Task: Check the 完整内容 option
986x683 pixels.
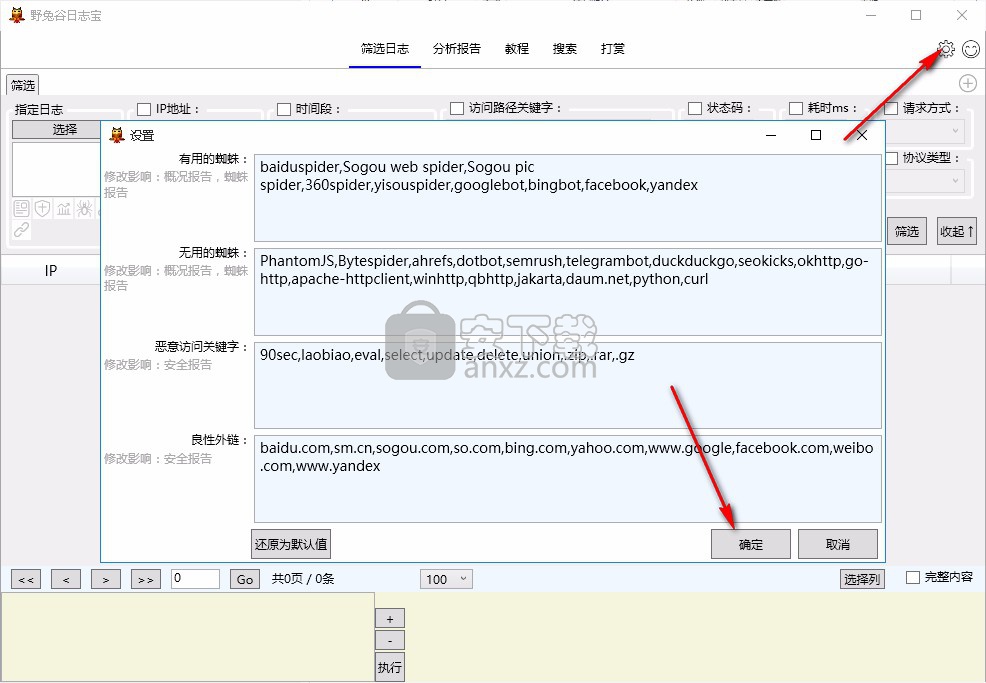Action: coord(913,577)
